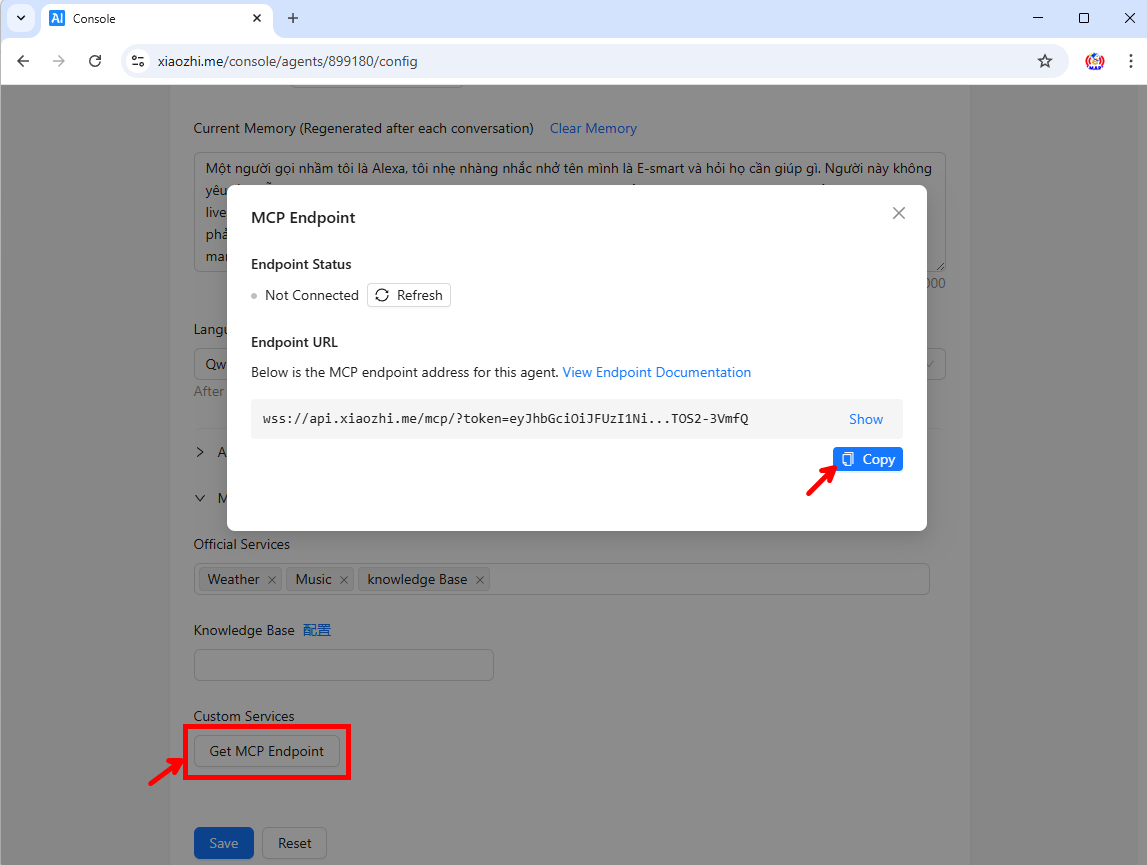The height and width of the screenshot is (865, 1147).
Task: Bookmark this page with star icon
Action: (1045, 61)
